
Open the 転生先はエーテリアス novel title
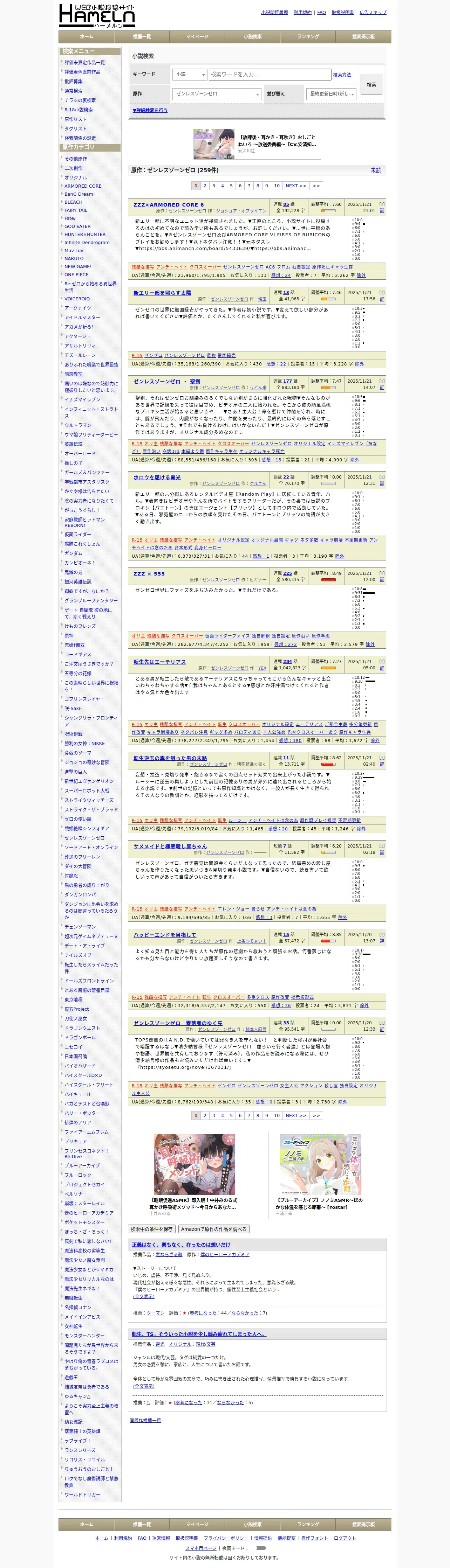(160, 661)
